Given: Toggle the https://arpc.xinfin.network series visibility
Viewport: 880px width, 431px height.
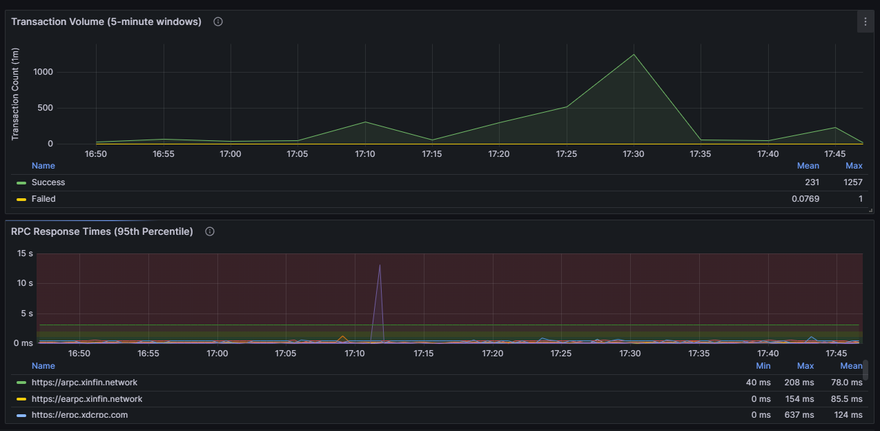Looking at the screenshot, I should [84, 382].
